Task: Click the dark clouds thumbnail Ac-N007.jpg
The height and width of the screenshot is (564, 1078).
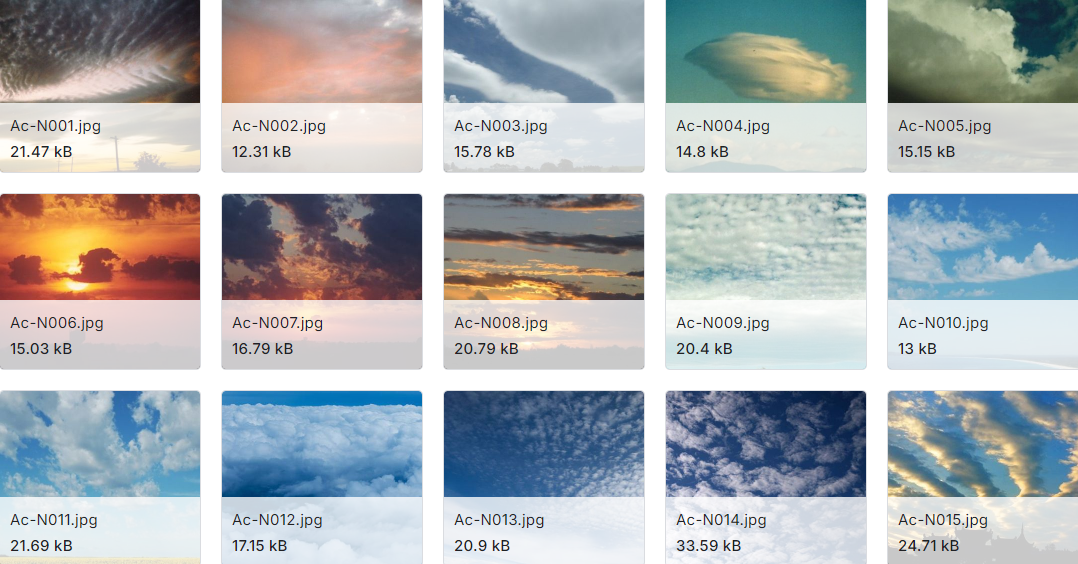Action: (x=322, y=247)
